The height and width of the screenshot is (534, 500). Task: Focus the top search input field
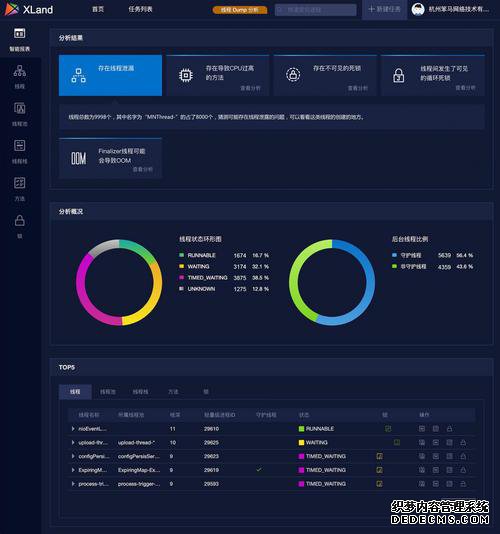(315, 10)
